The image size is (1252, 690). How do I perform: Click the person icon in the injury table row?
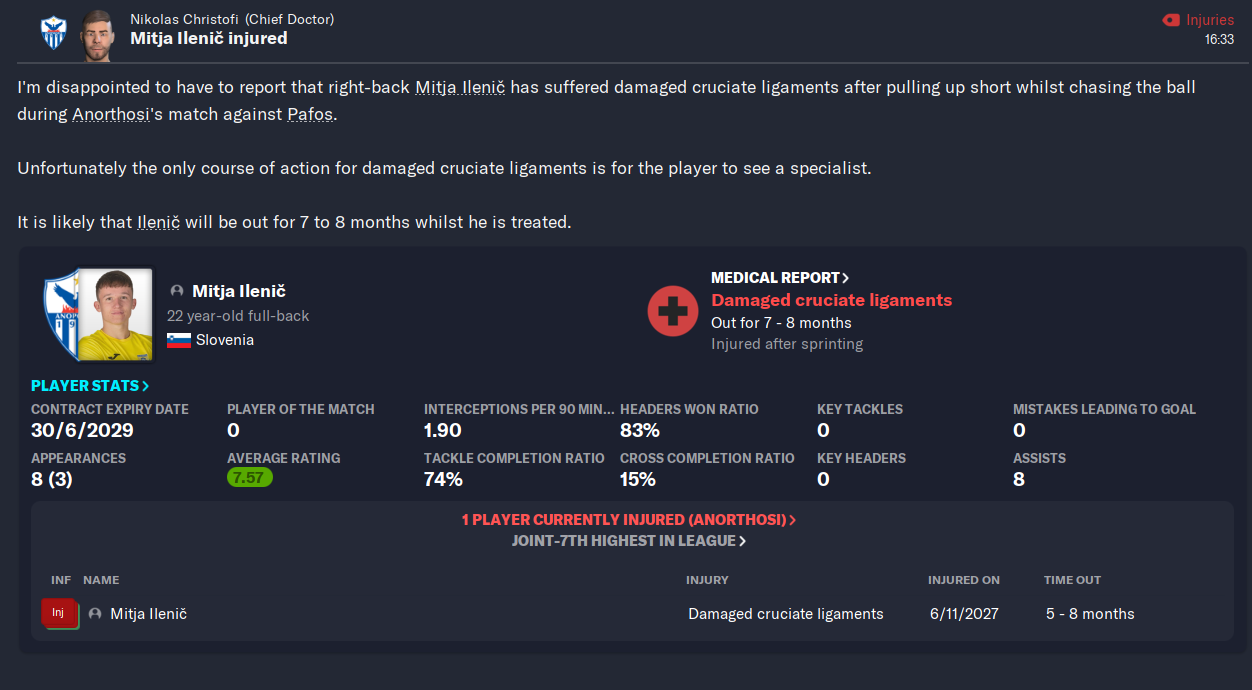pyautogui.click(x=96, y=614)
